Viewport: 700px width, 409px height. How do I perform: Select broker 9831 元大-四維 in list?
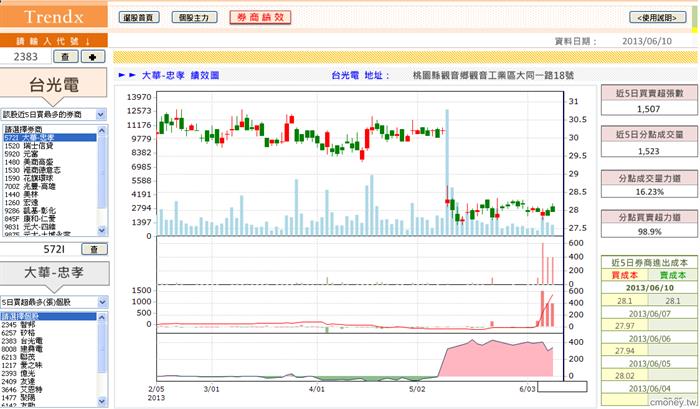click(50, 227)
